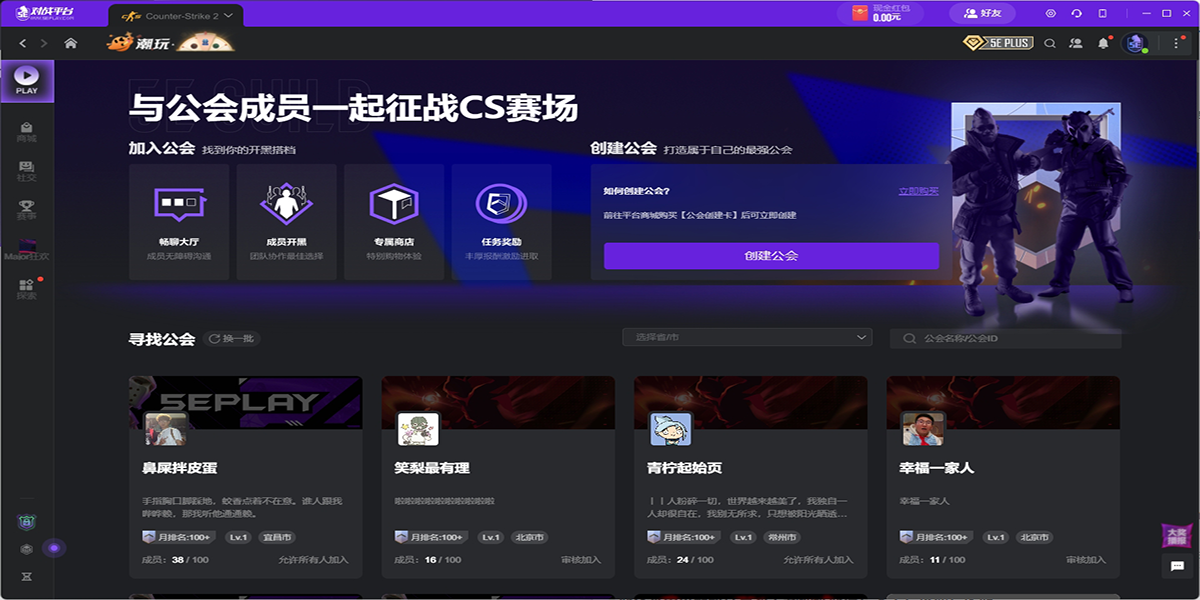1200x600 pixels.
Task: Open the 潮玩 banner logo
Action: [171, 43]
